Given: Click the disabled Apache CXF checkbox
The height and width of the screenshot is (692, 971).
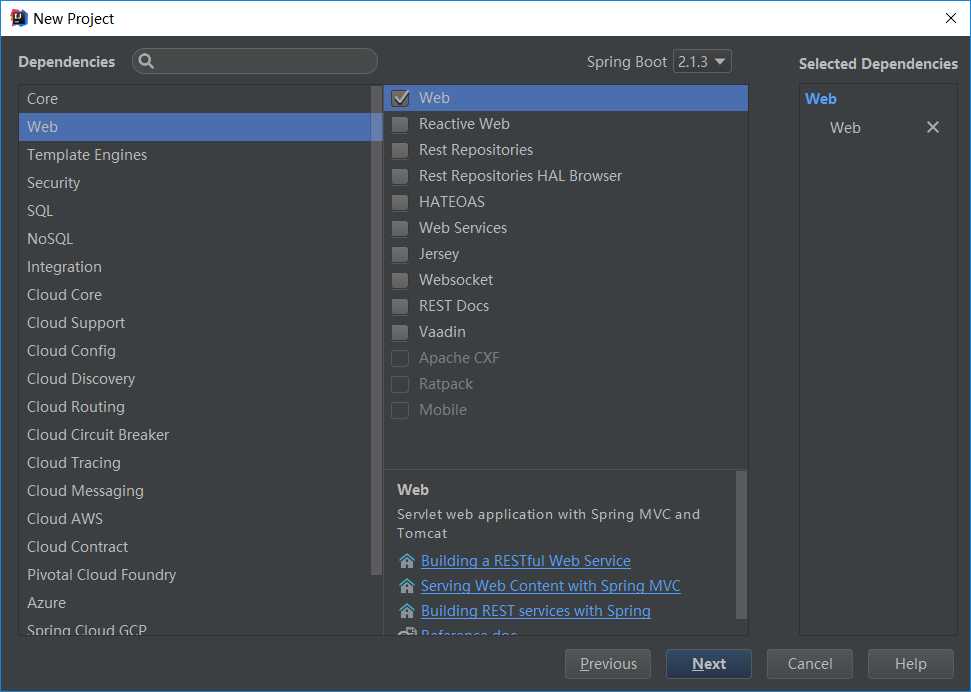Looking at the screenshot, I should pos(401,358).
